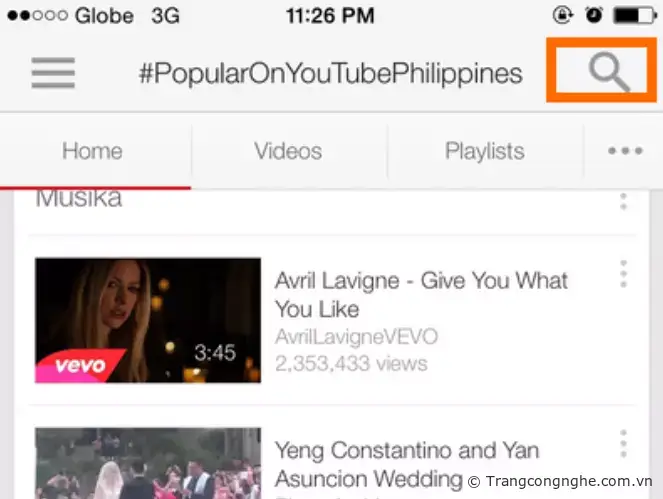
Task: Switch to the Playlists tab
Action: [x=485, y=151]
